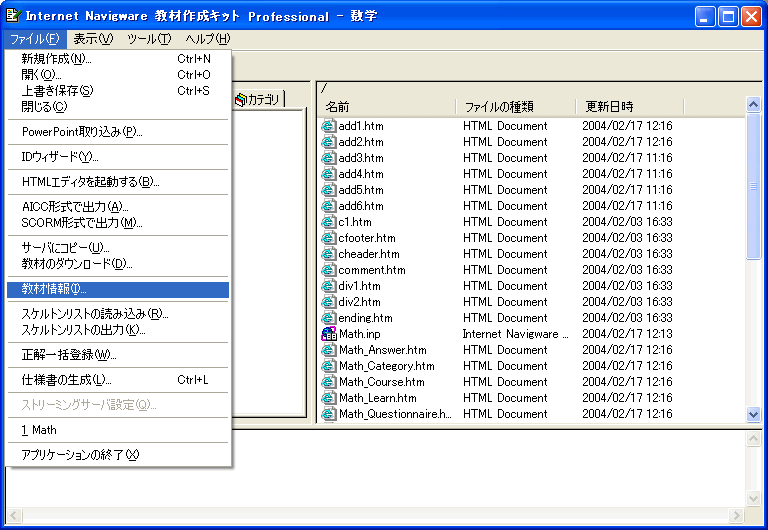Click bottom pane vertical scrollbar down arrow

pos(753,499)
